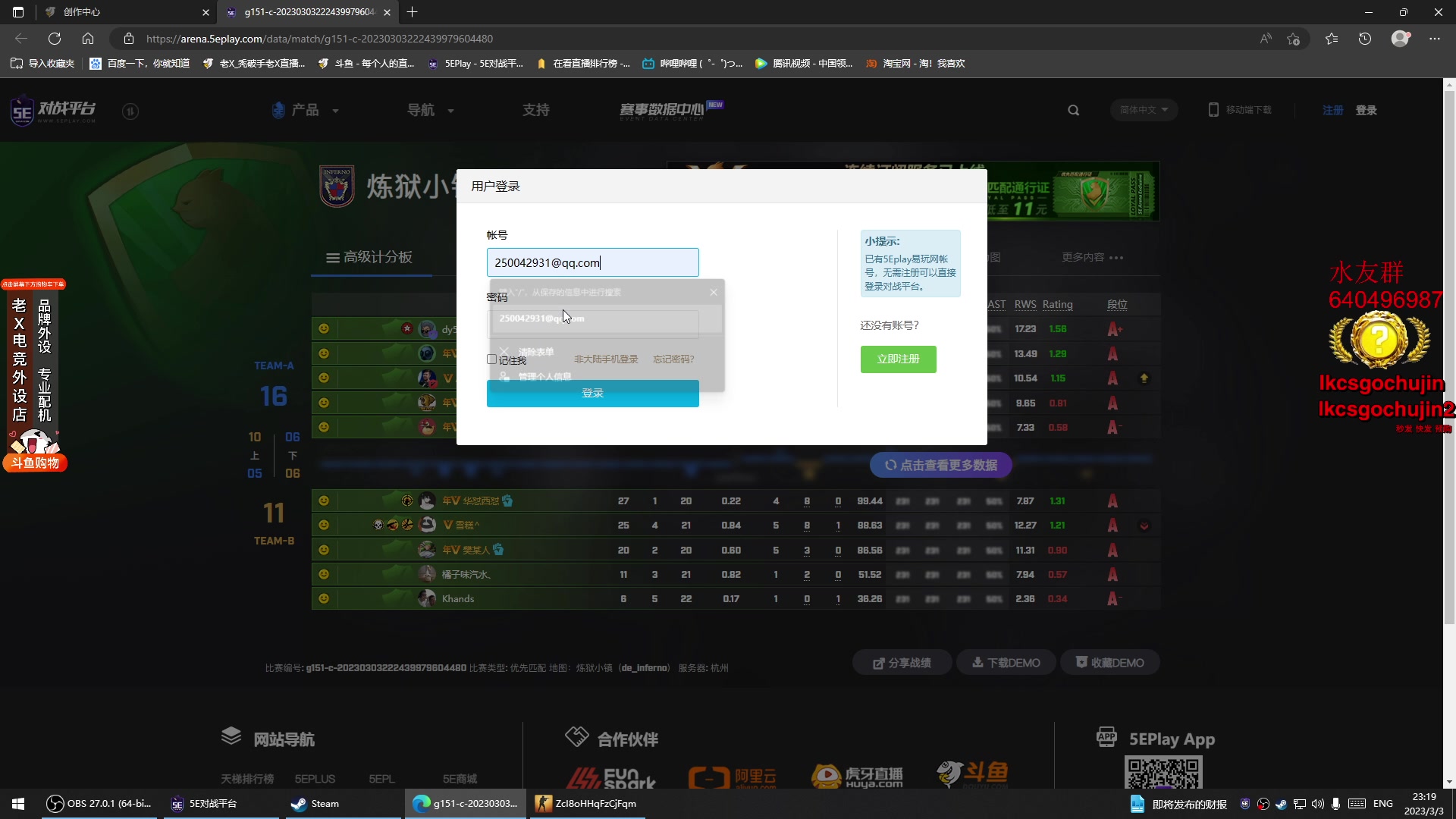Screen dimensions: 1456x819
Task: Expand the 产品 menu
Action: 306,110
